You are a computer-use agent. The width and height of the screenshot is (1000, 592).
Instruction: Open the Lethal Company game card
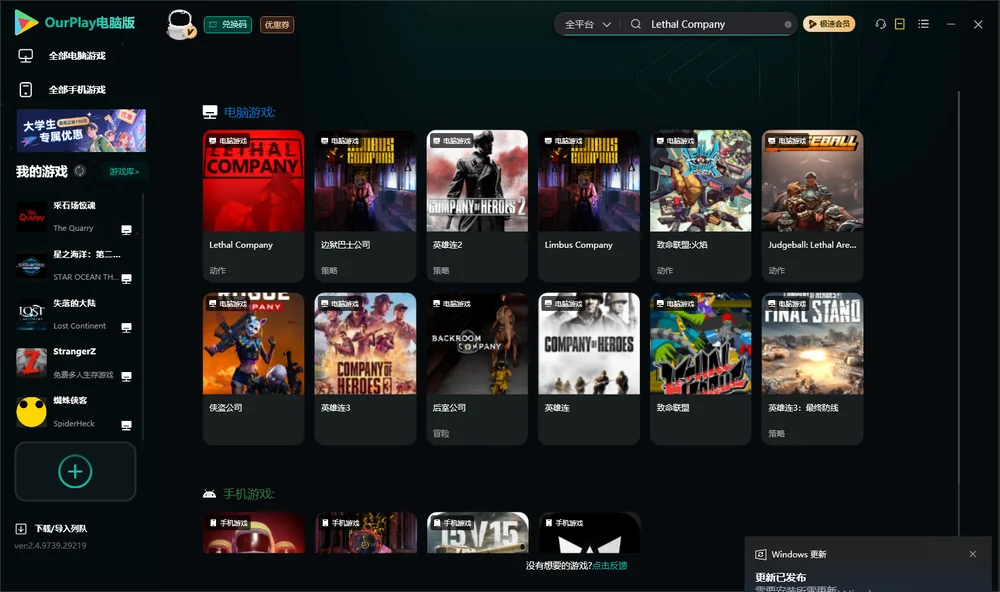(x=253, y=206)
